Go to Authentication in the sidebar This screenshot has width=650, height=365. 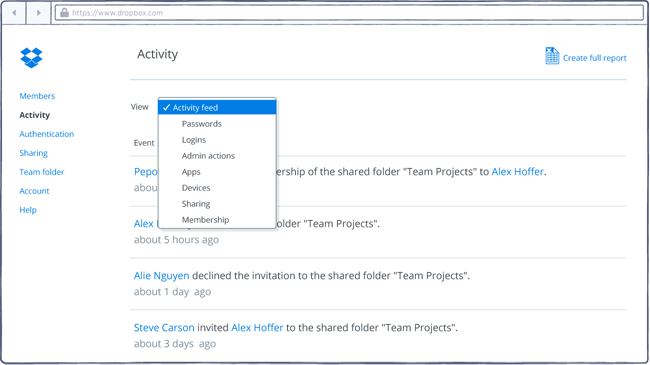(x=46, y=134)
